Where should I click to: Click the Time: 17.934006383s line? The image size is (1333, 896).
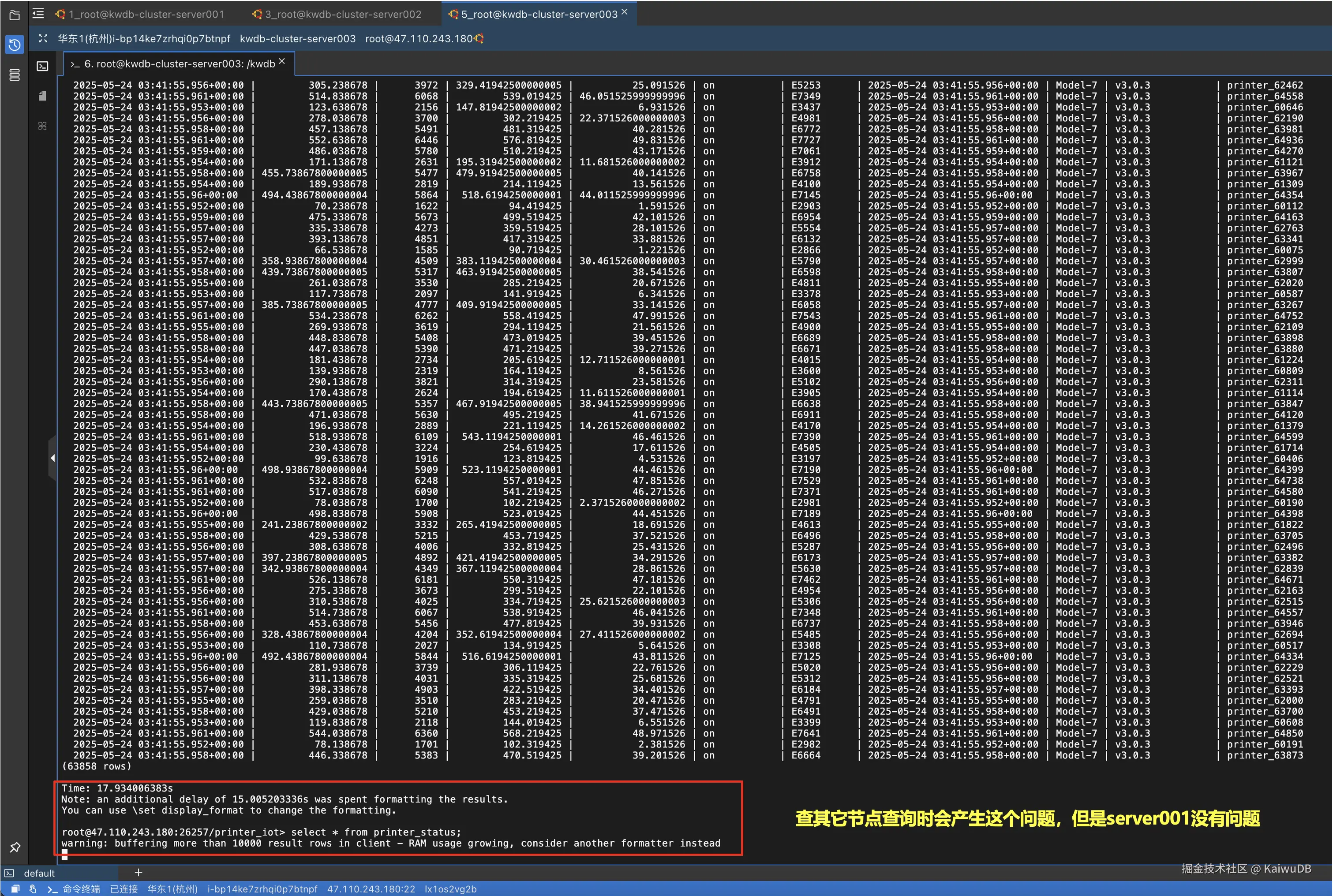point(117,788)
